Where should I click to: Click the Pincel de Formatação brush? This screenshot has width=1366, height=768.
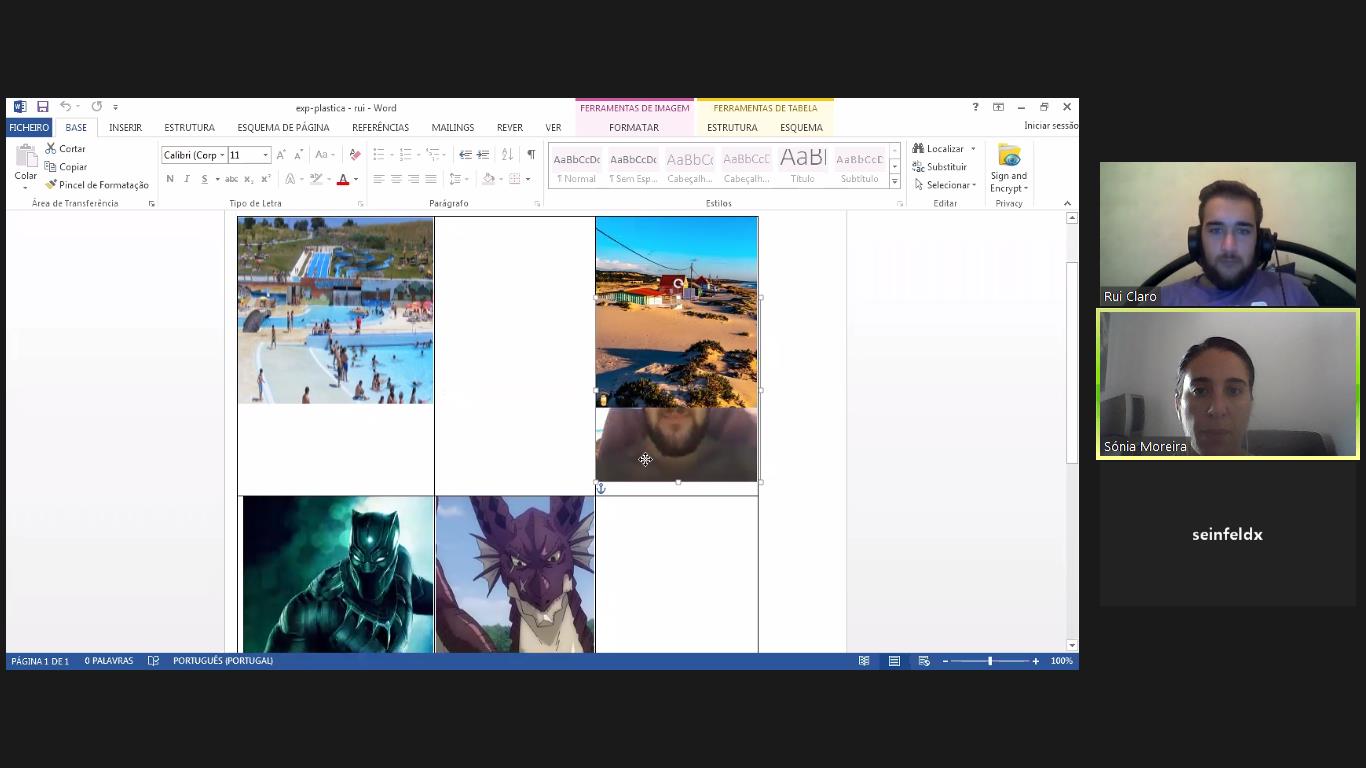(x=51, y=185)
